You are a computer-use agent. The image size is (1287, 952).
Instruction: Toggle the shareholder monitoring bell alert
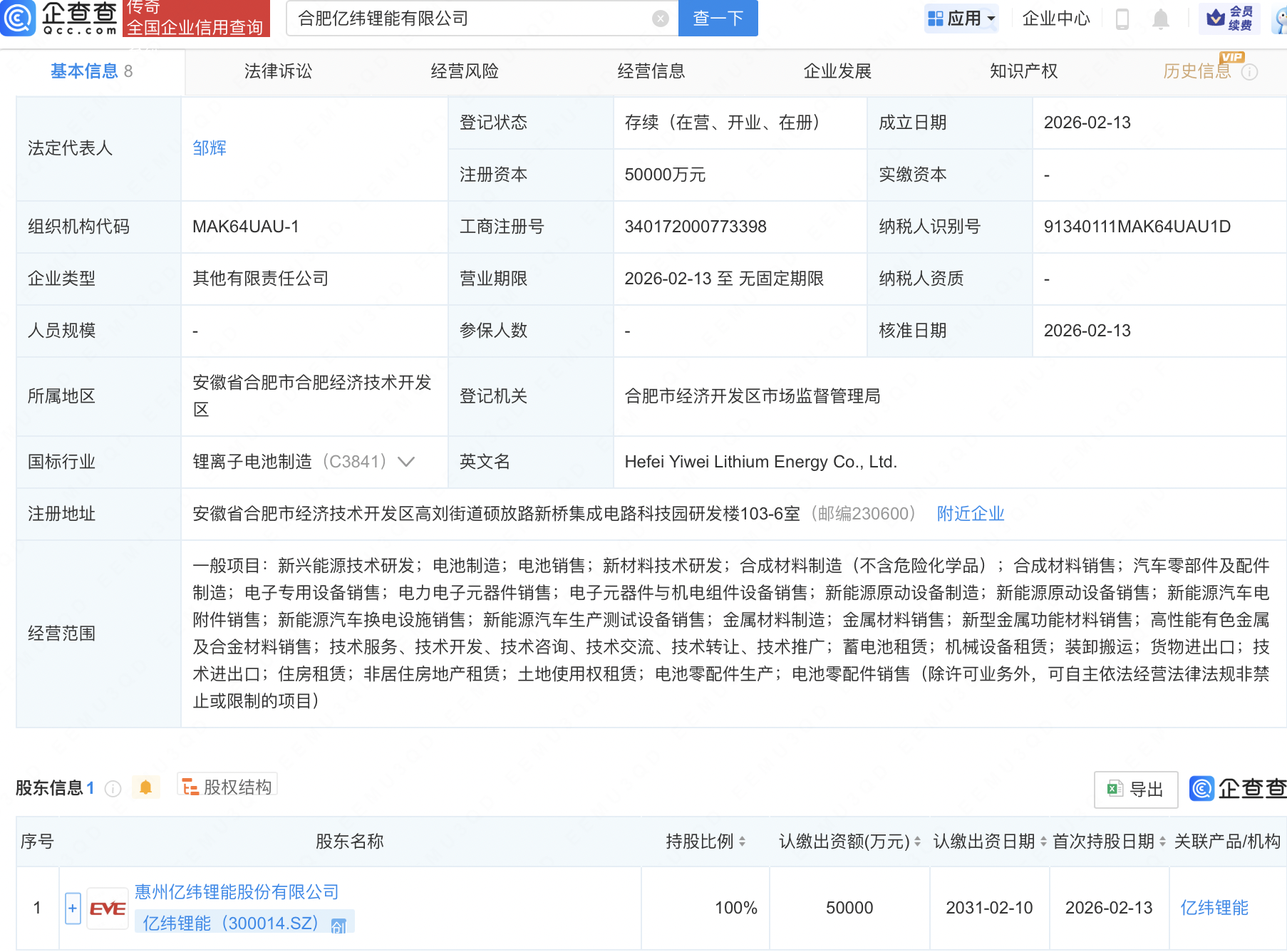(x=146, y=787)
